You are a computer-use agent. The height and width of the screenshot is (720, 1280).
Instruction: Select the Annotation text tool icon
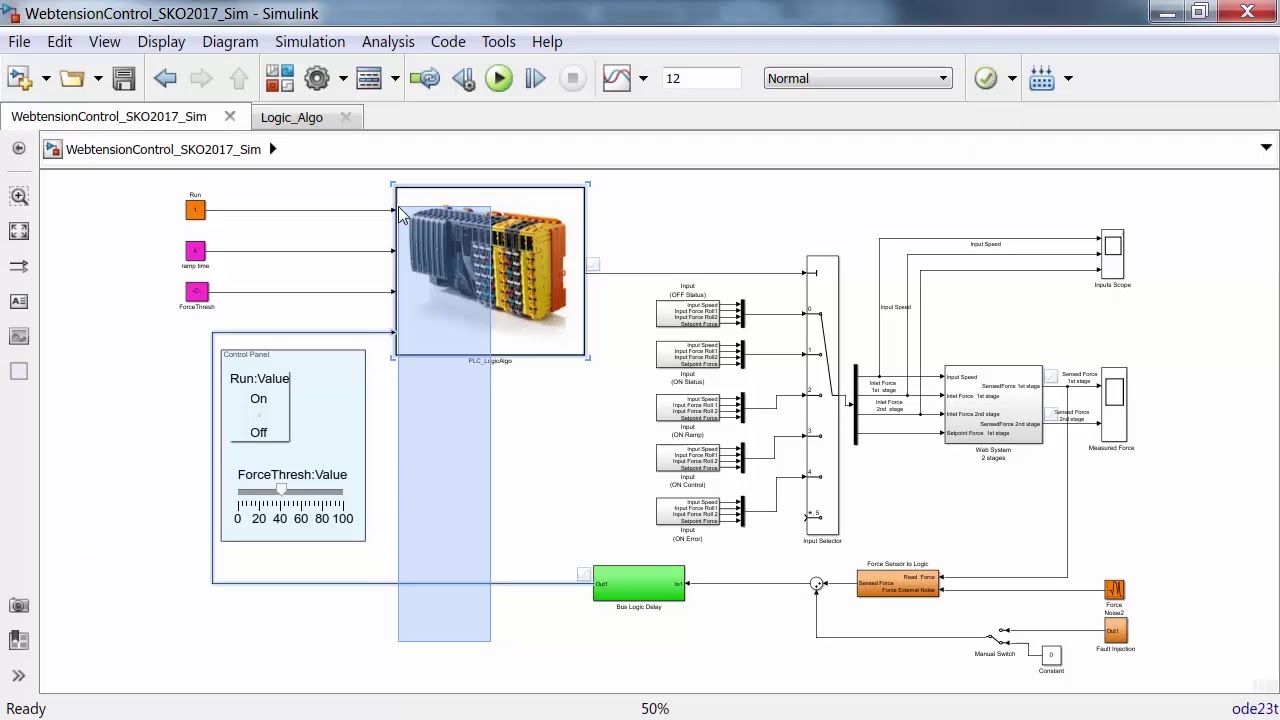19,301
